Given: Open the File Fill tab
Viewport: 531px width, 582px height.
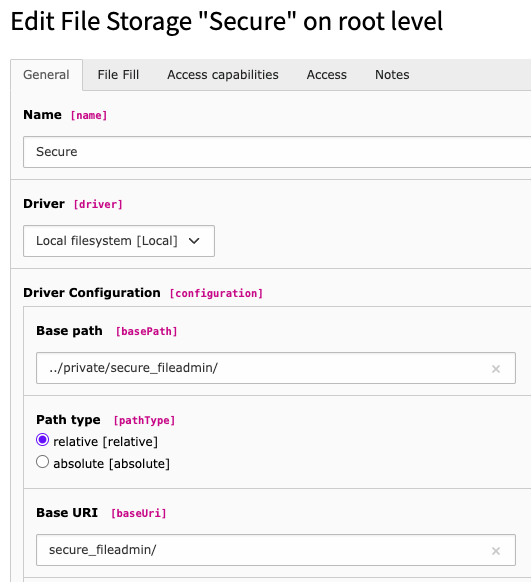Looking at the screenshot, I should tap(118, 75).
